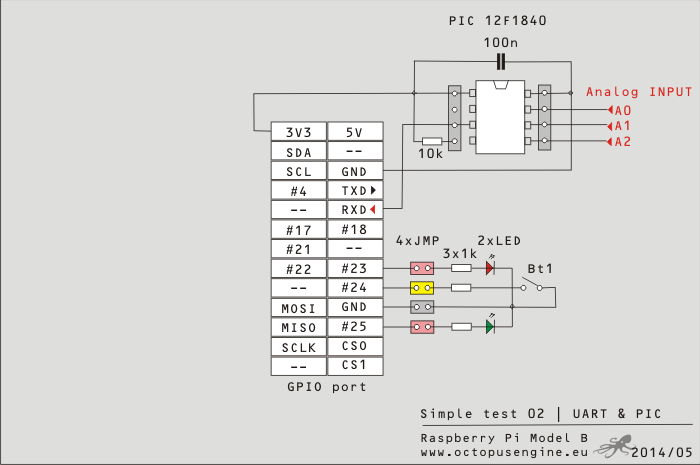
Task: Click the #24 pin cell
Action: pos(355,288)
